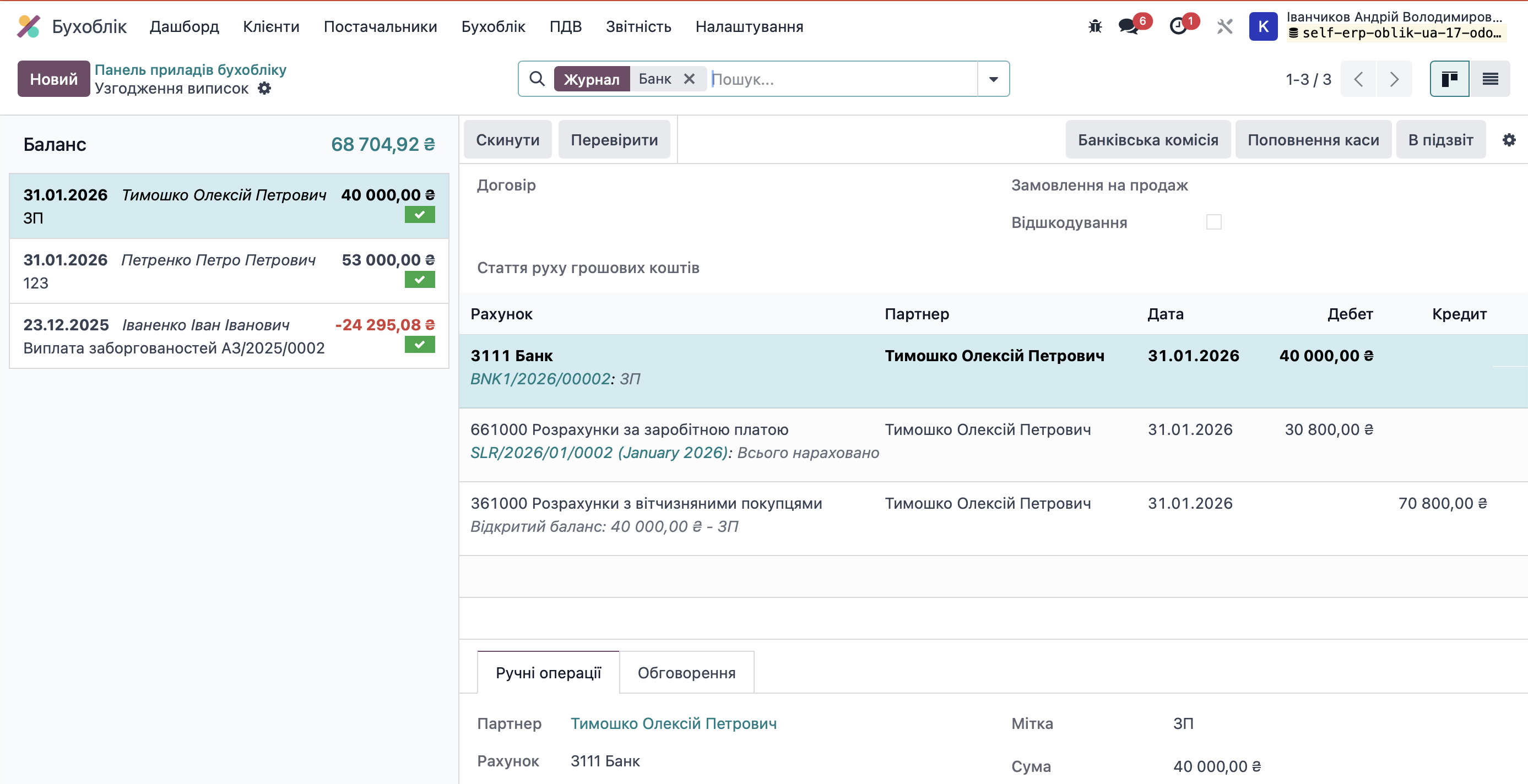Open the ПДВ menu

pyautogui.click(x=565, y=26)
